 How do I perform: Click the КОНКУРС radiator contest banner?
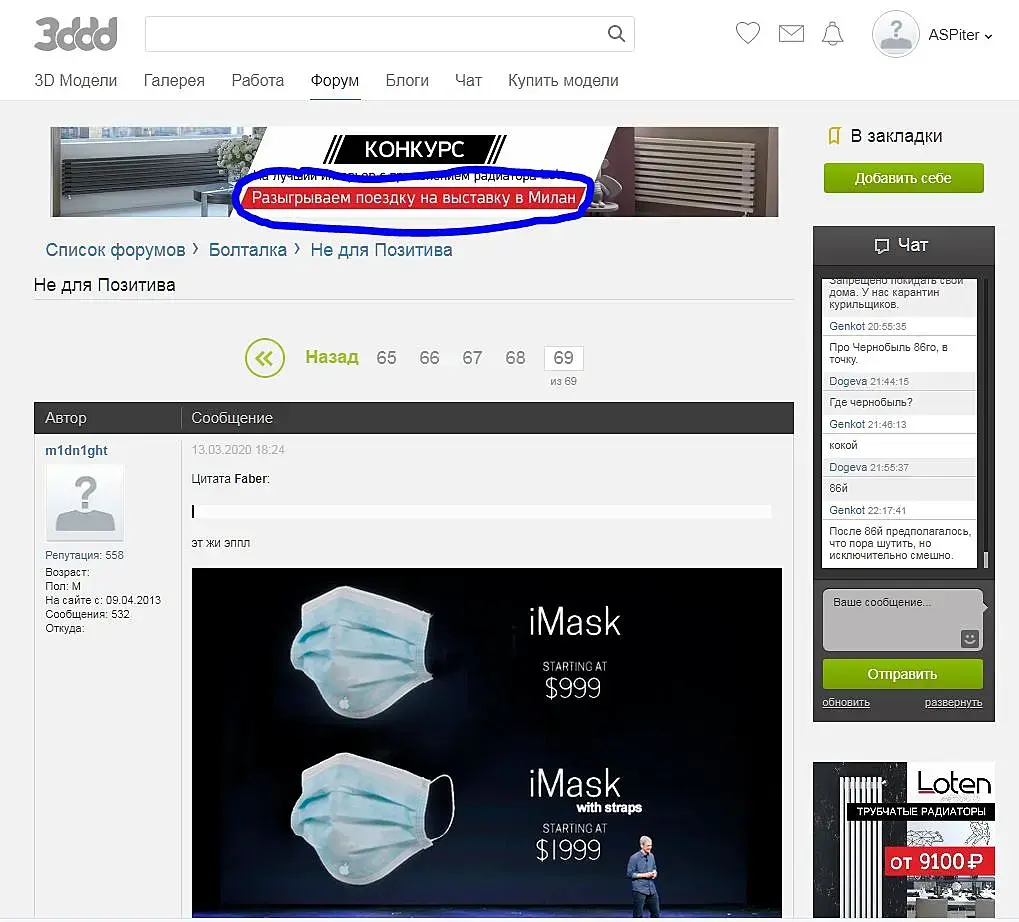pos(414,172)
